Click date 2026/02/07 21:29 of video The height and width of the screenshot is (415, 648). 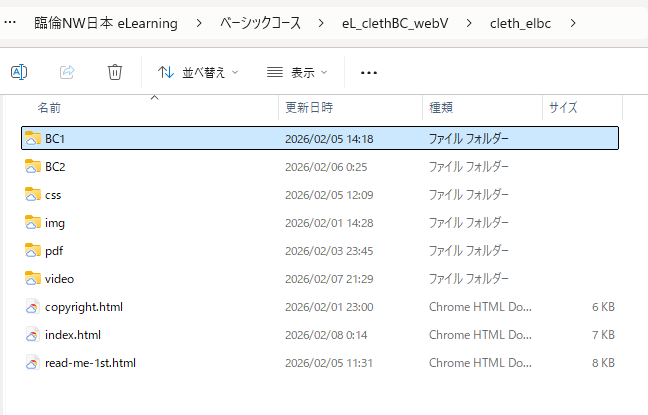tap(329, 279)
